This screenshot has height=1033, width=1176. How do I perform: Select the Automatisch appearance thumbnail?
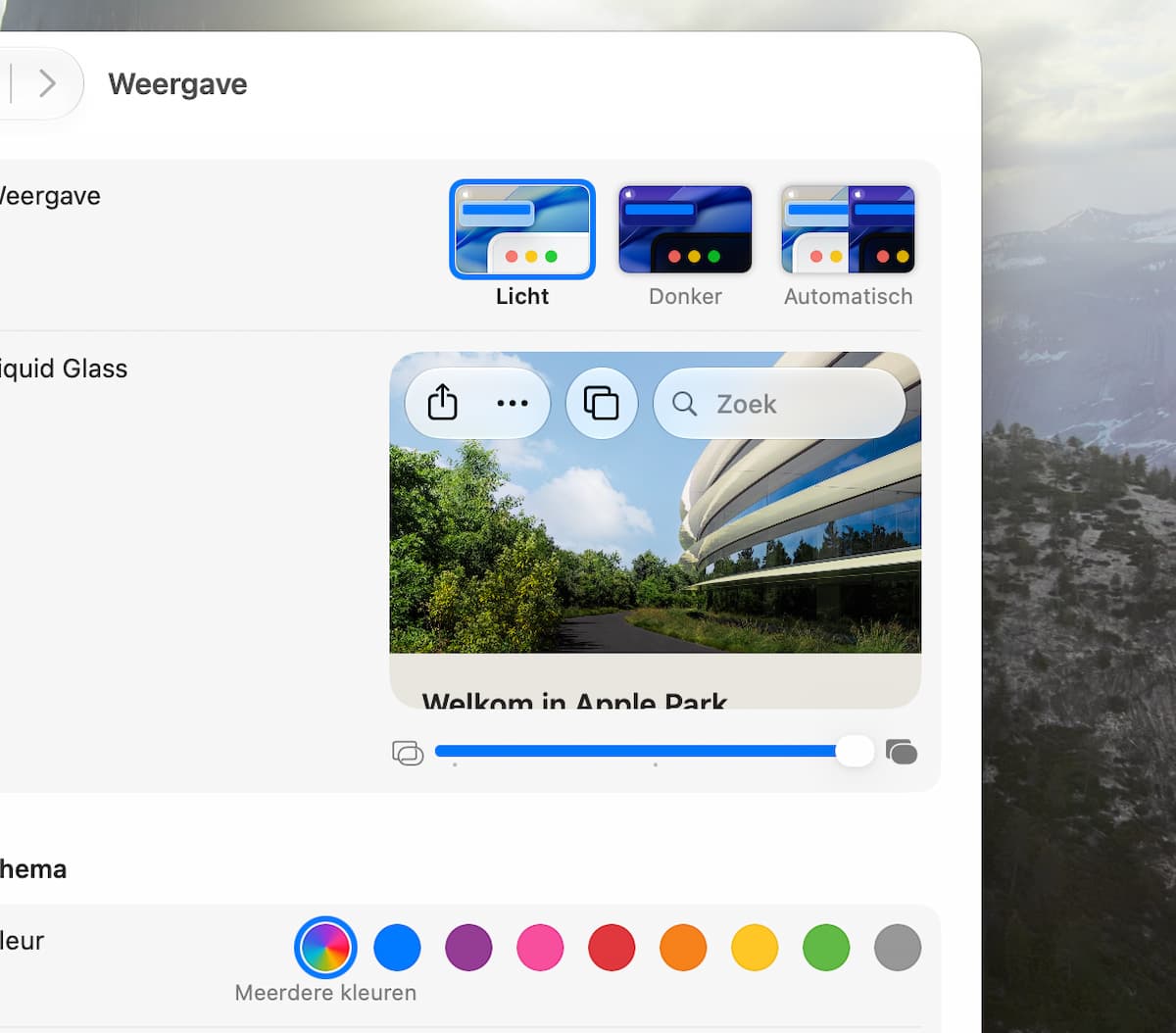pos(848,229)
